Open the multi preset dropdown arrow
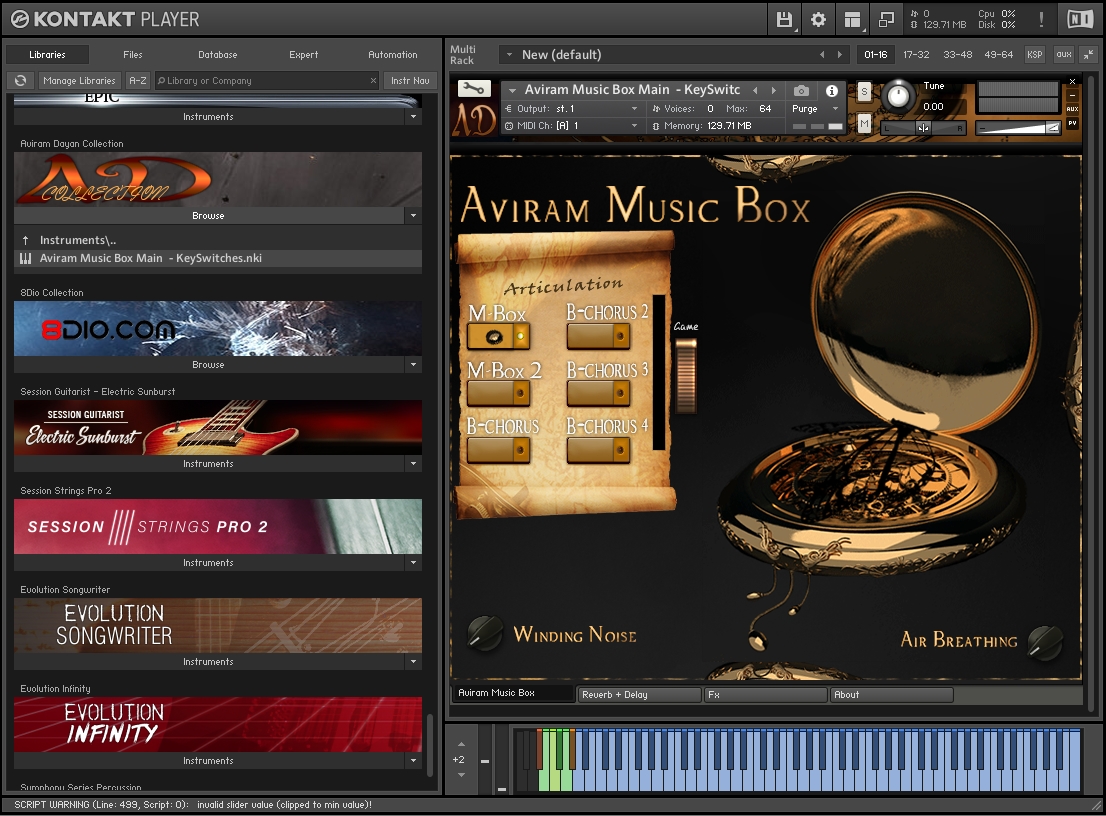1106x816 pixels. (509, 54)
